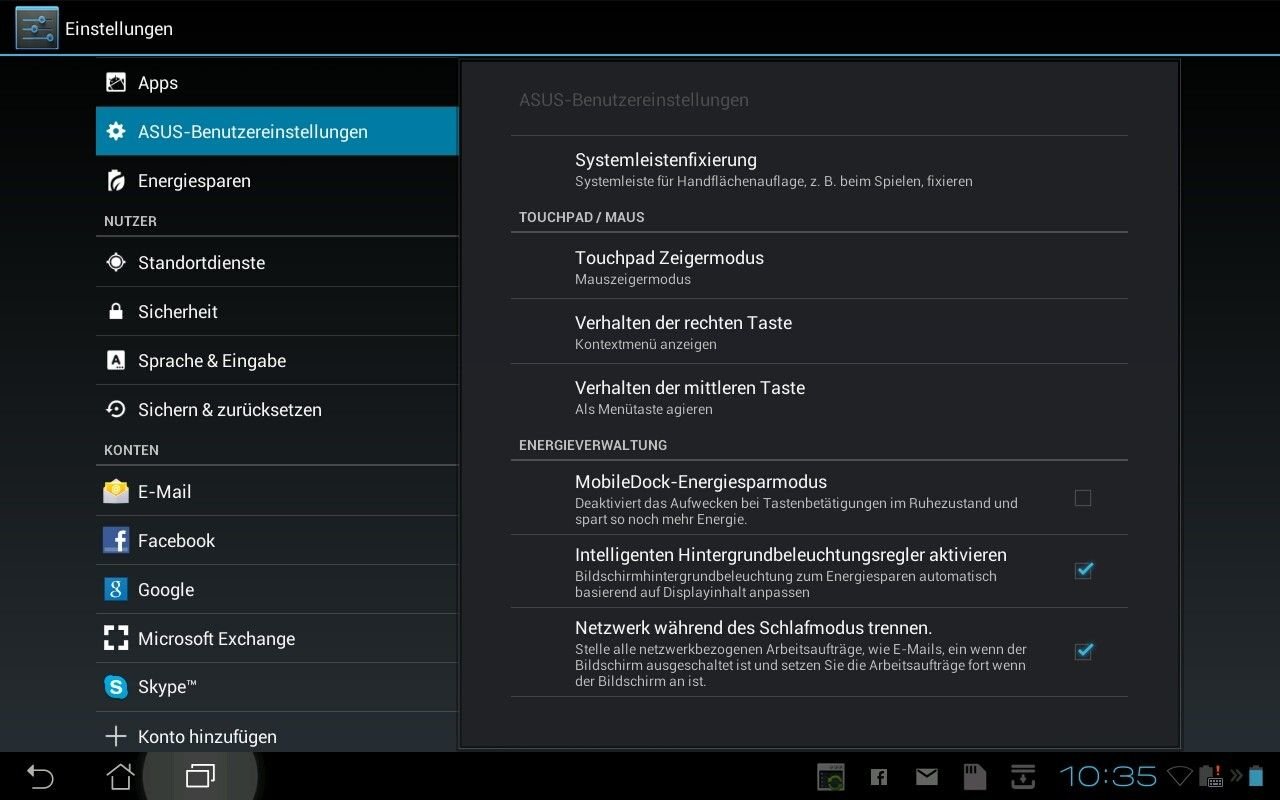Tap the Recent apps button
The image size is (1280, 800).
(x=200, y=776)
